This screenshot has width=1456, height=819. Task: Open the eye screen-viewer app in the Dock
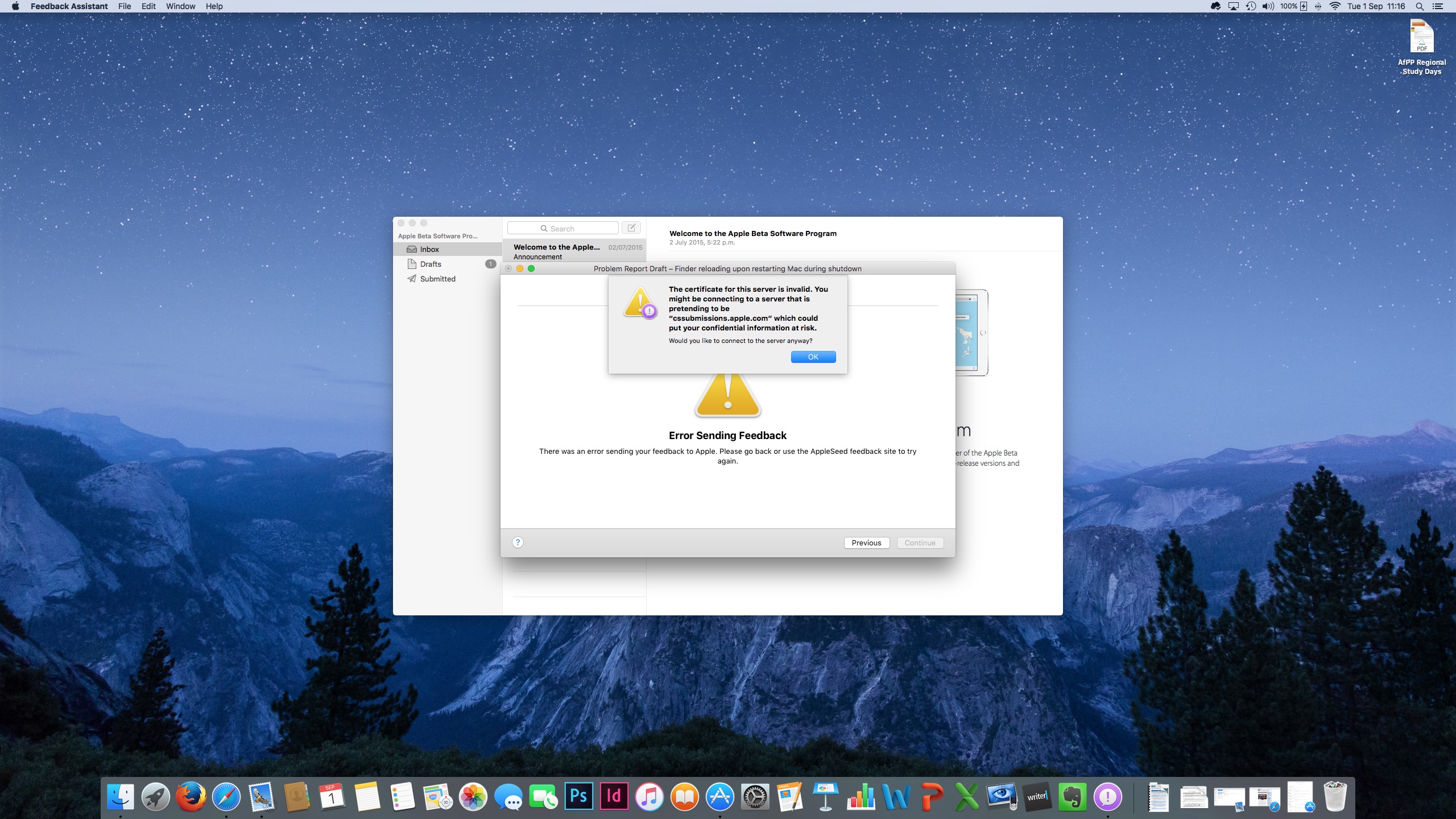pos(1002,796)
